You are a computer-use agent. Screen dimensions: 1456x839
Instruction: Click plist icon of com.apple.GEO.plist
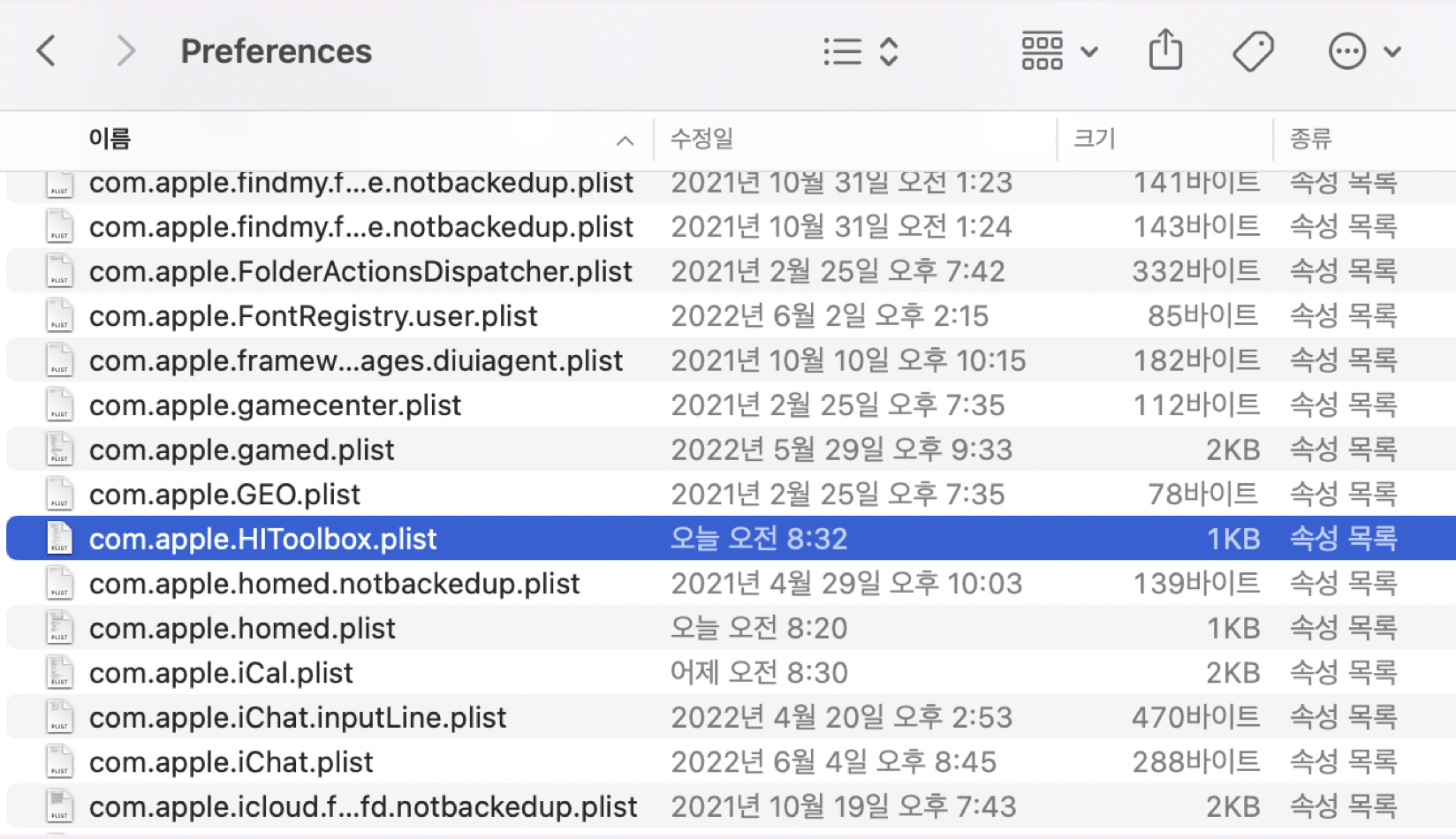[x=59, y=495]
